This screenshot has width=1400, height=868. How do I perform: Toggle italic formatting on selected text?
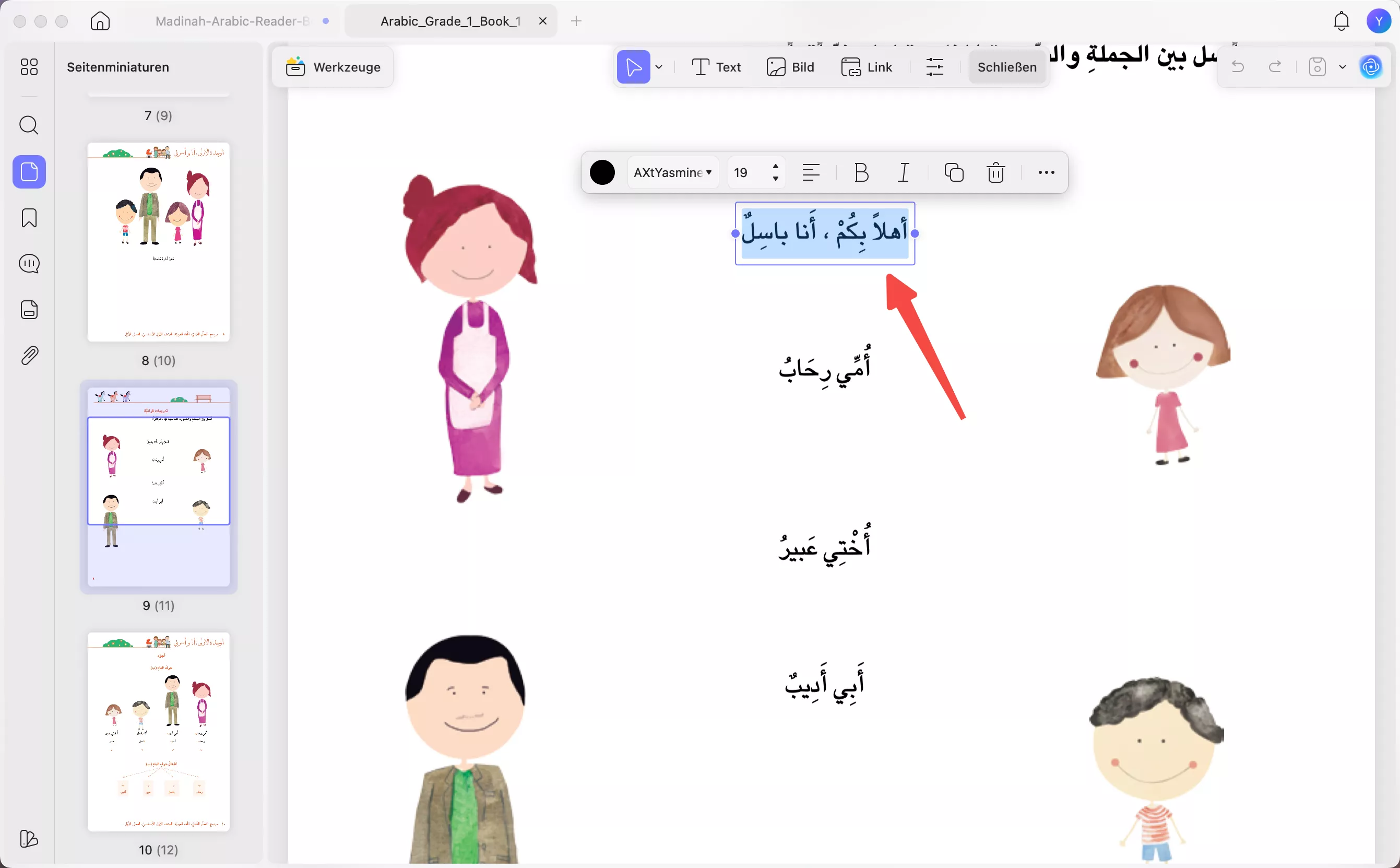click(903, 172)
